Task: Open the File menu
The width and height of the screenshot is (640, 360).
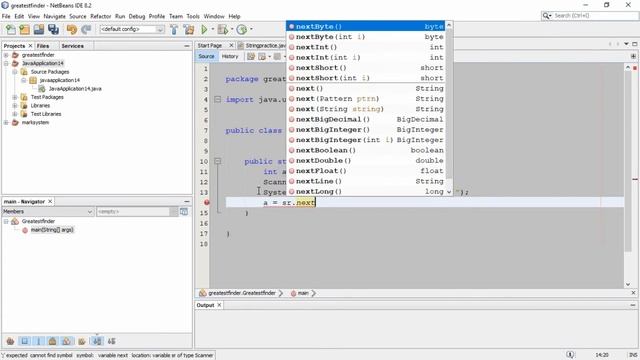Action: coord(6,16)
